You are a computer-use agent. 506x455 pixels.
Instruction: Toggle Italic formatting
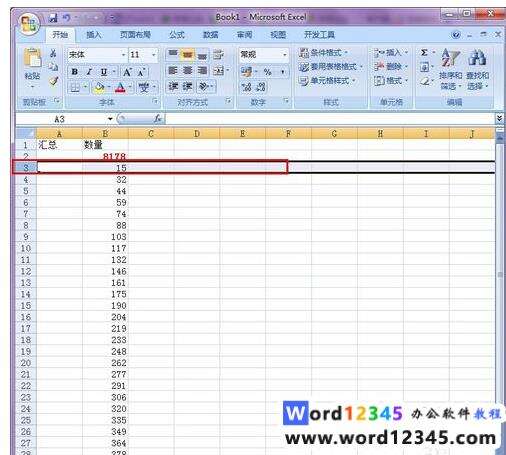point(89,72)
